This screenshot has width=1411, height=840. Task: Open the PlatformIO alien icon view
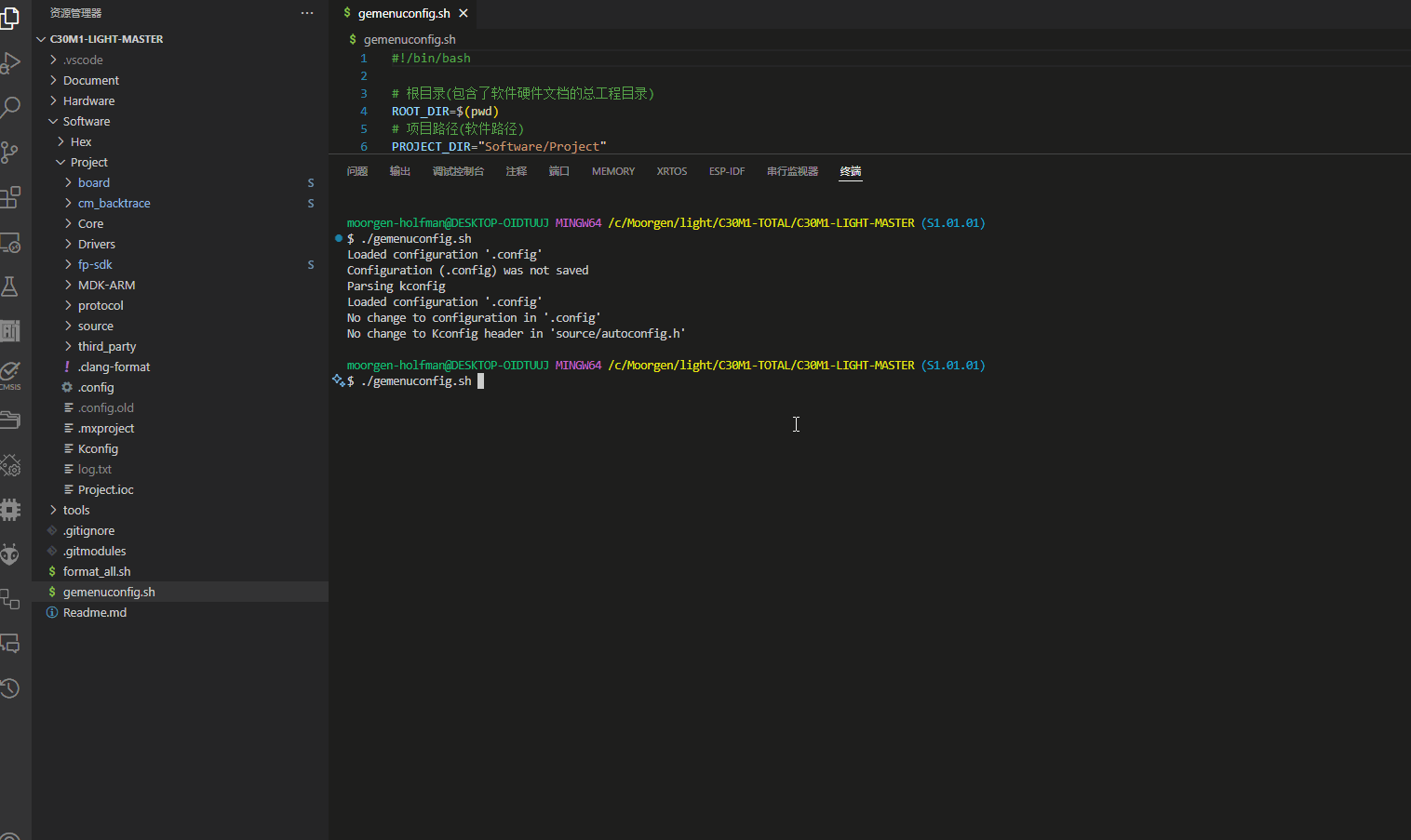[x=10, y=555]
